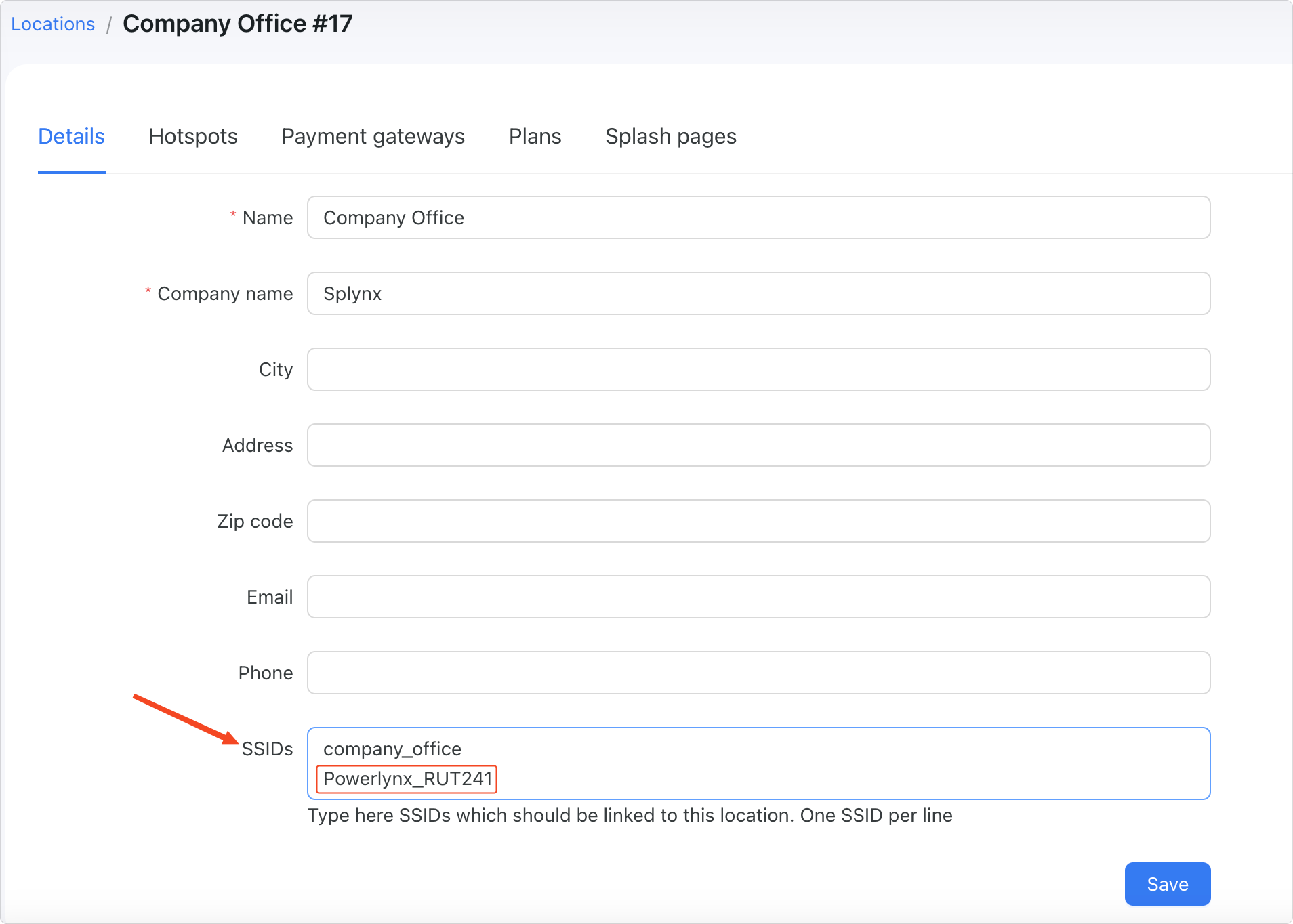Click the highlighted Powerlynx_RUT241 SSID entry

[x=407, y=779]
